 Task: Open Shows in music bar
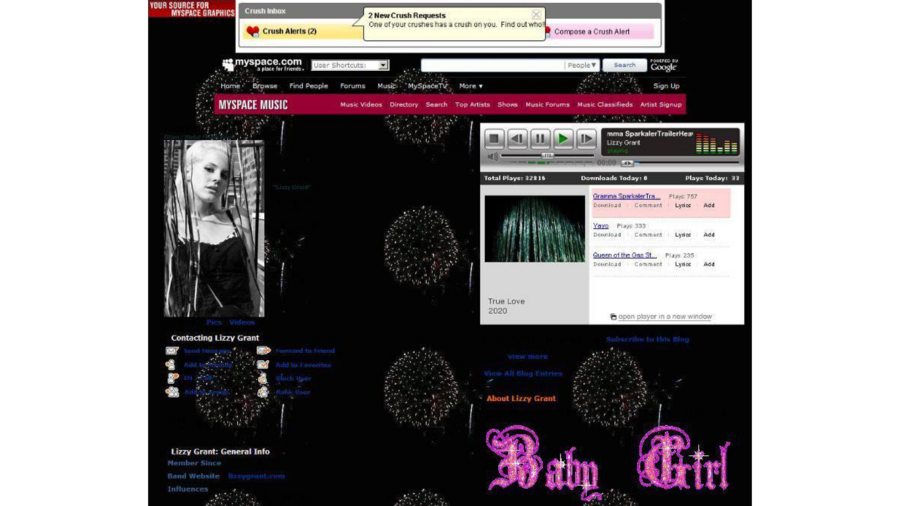click(507, 104)
